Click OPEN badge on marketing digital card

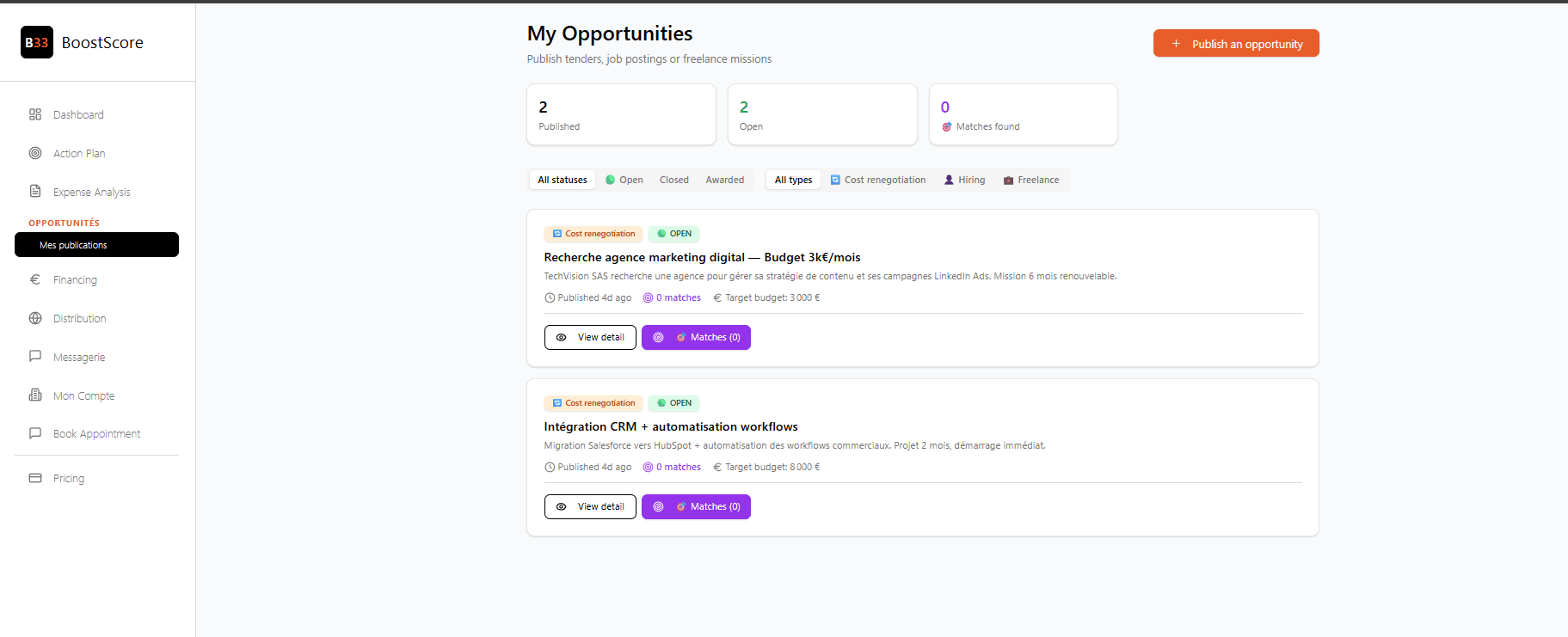(674, 234)
